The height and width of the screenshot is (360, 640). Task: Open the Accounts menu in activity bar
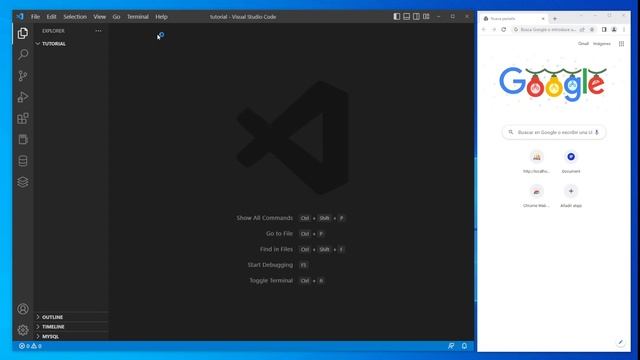(x=23, y=309)
